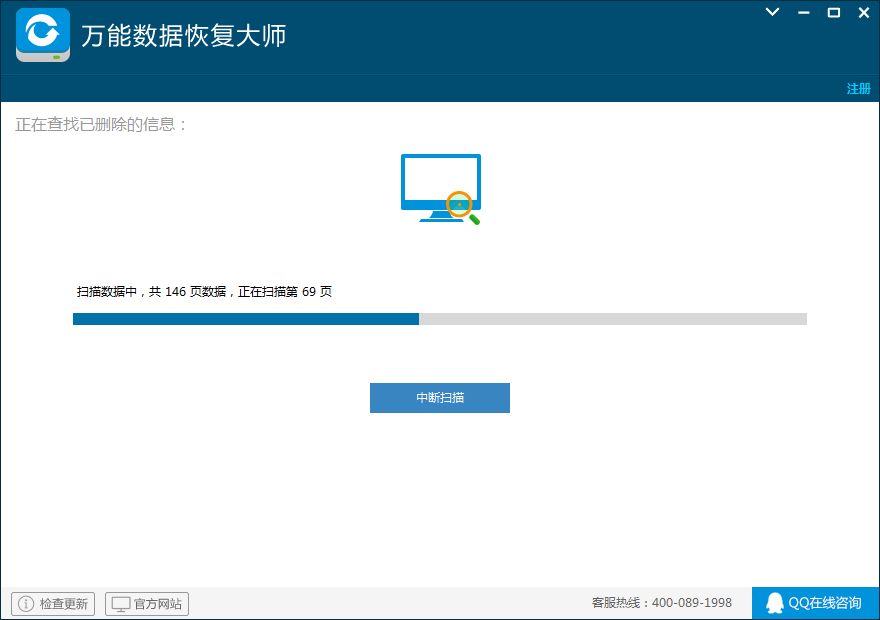The height and width of the screenshot is (620, 880).
Task: Click the filled blue part of the progress bar
Action: click(245, 319)
